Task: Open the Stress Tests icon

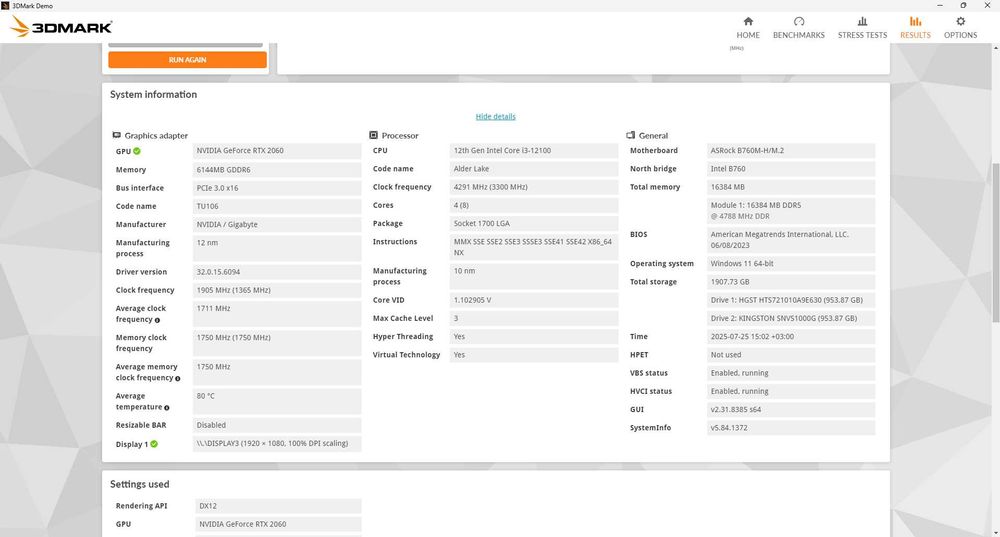Action: [x=862, y=22]
